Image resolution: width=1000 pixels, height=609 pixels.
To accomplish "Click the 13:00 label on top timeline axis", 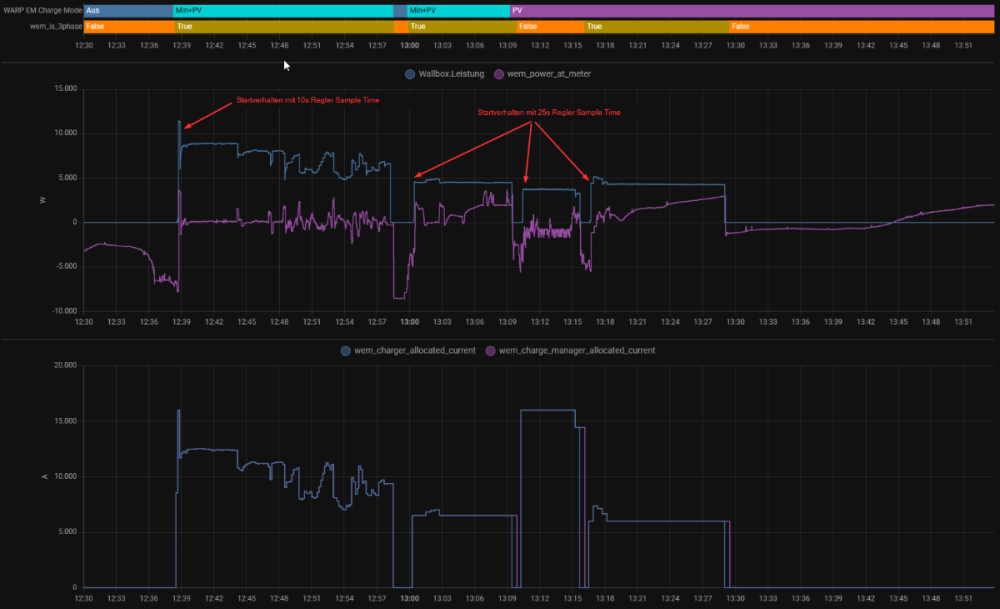I will 409,45.
